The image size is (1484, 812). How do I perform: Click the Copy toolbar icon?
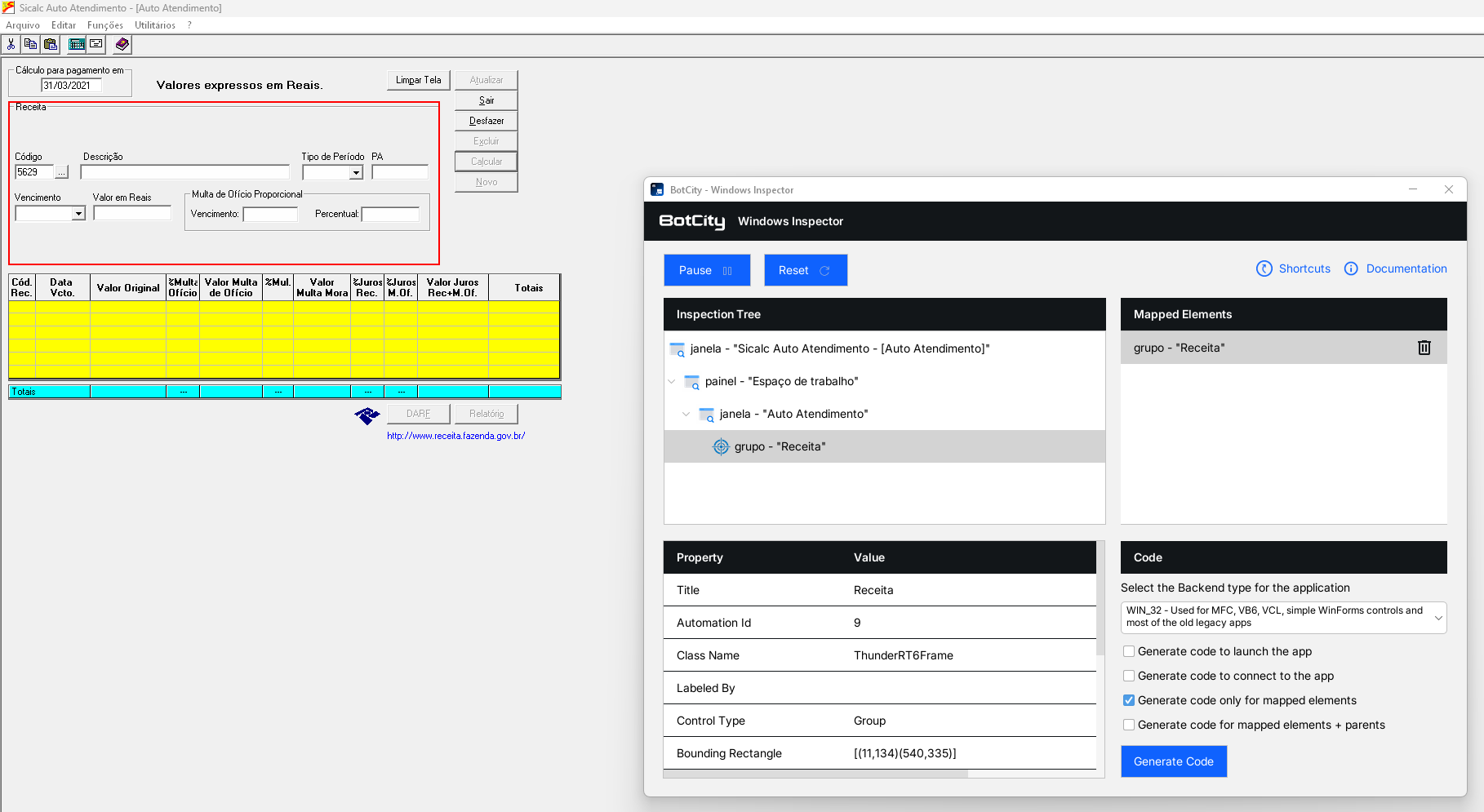(x=30, y=44)
